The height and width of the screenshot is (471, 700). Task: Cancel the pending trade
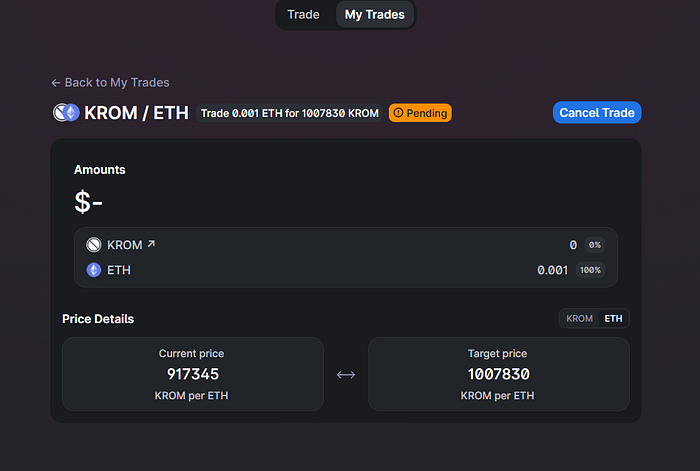pos(597,113)
